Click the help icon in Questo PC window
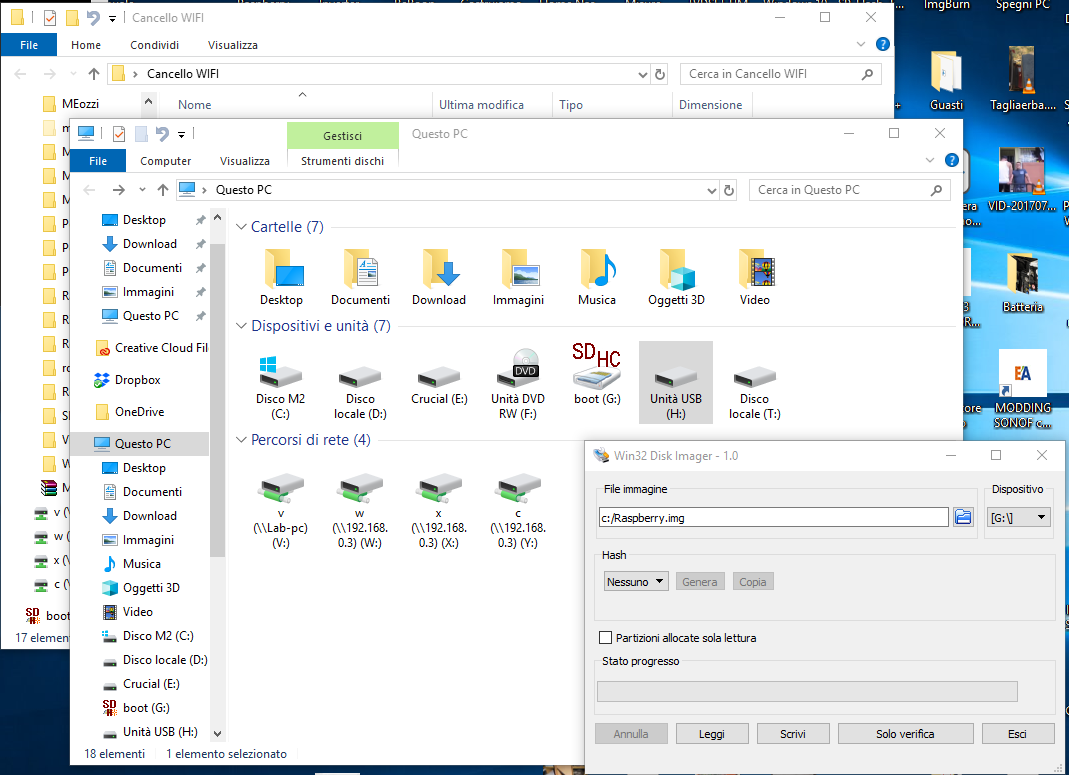 click(952, 160)
